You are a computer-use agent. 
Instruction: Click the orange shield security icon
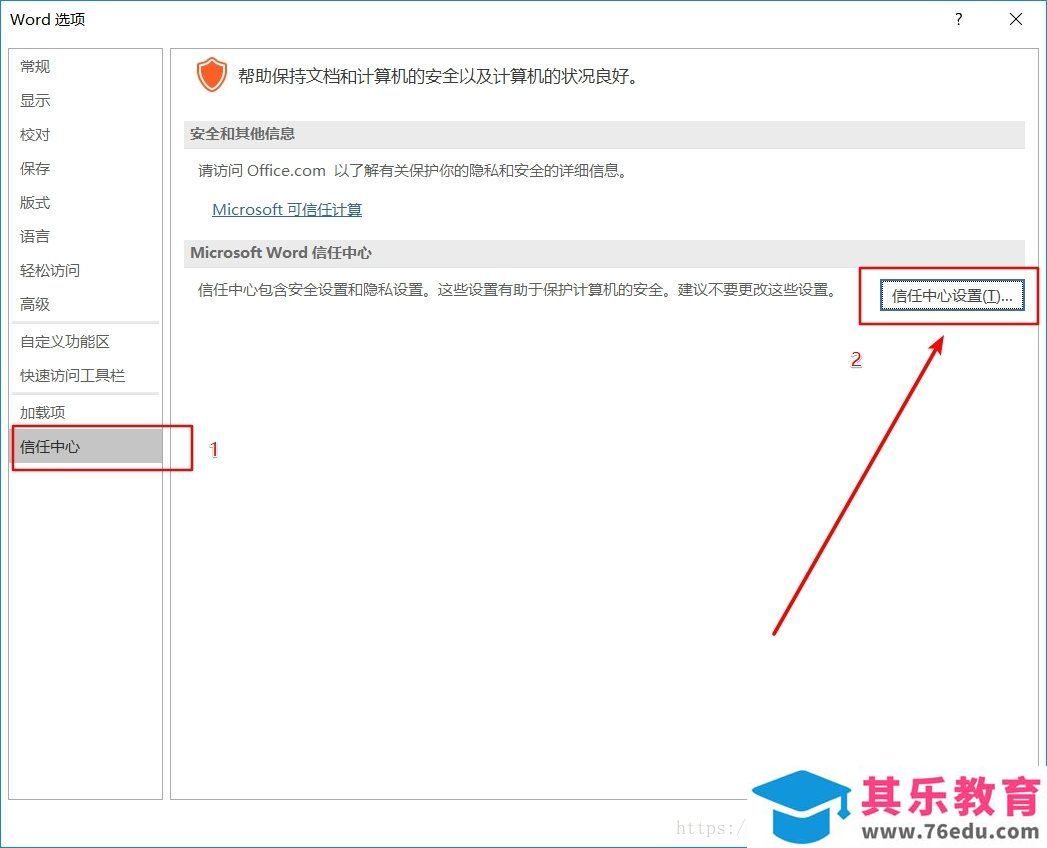point(212,74)
